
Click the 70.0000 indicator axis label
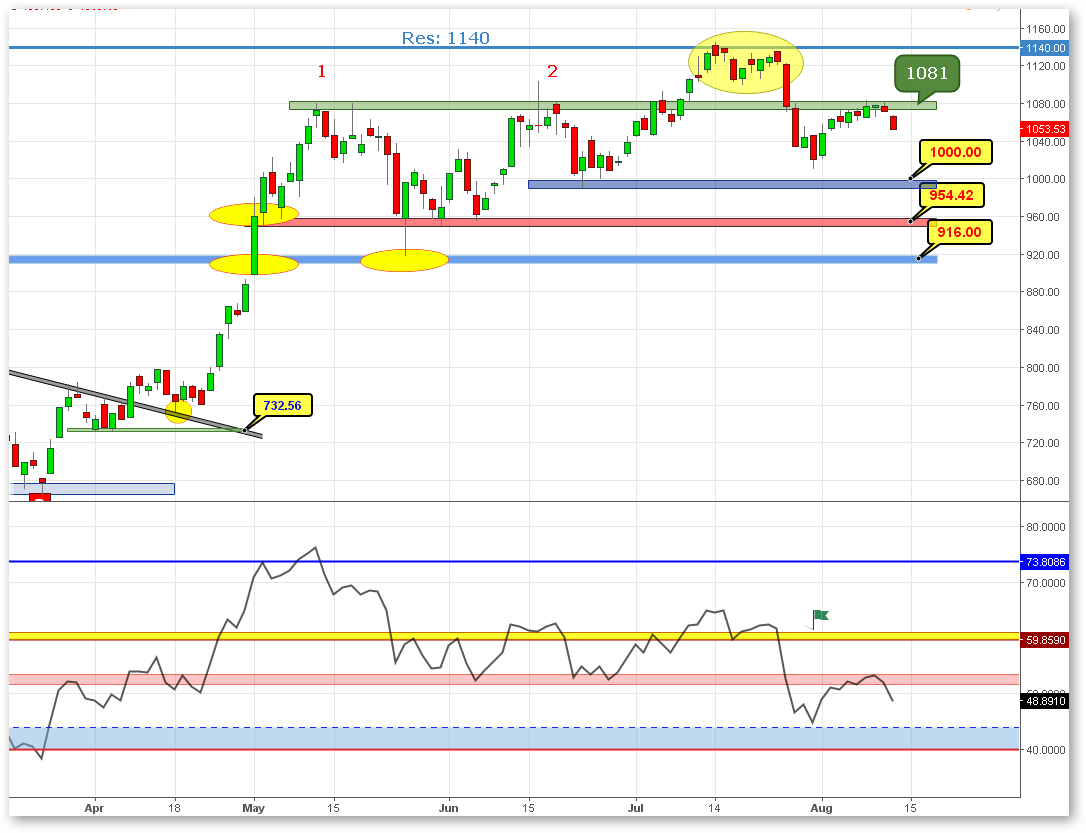(x=1046, y=583)
